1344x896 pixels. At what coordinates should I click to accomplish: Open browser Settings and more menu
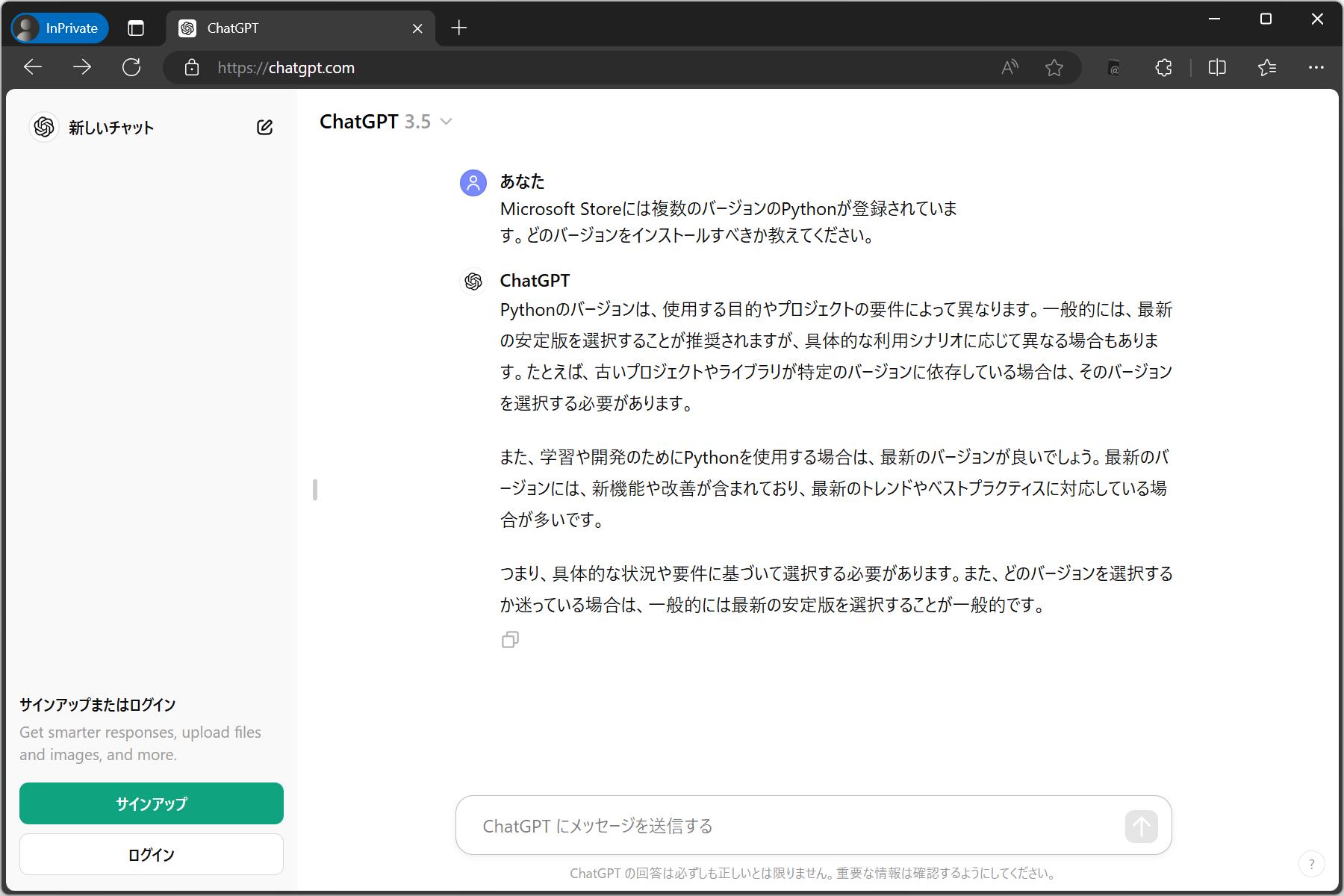(1316, 67)
